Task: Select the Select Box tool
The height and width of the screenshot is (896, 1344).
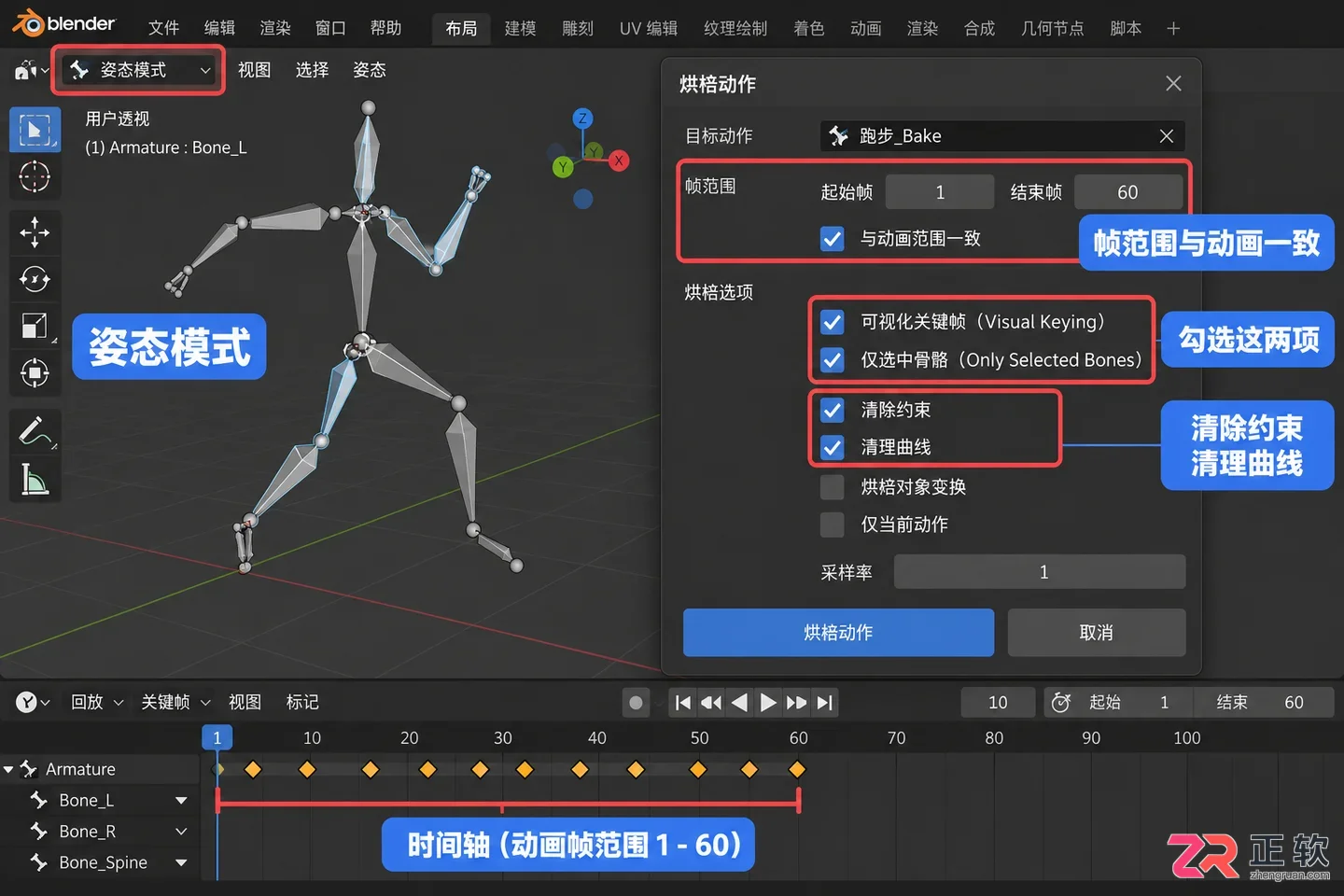Action: 35,130
